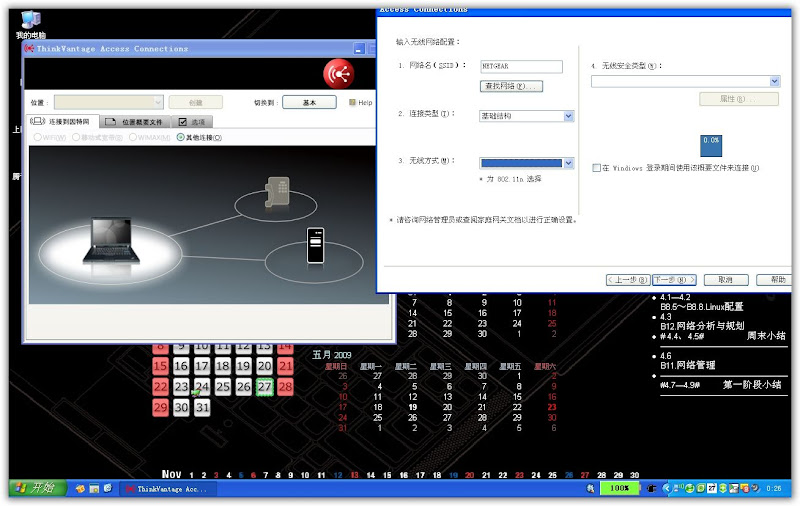Click the SSID input field containing NETGEAR
The image size is (800, 506).
tap(521, 66)
